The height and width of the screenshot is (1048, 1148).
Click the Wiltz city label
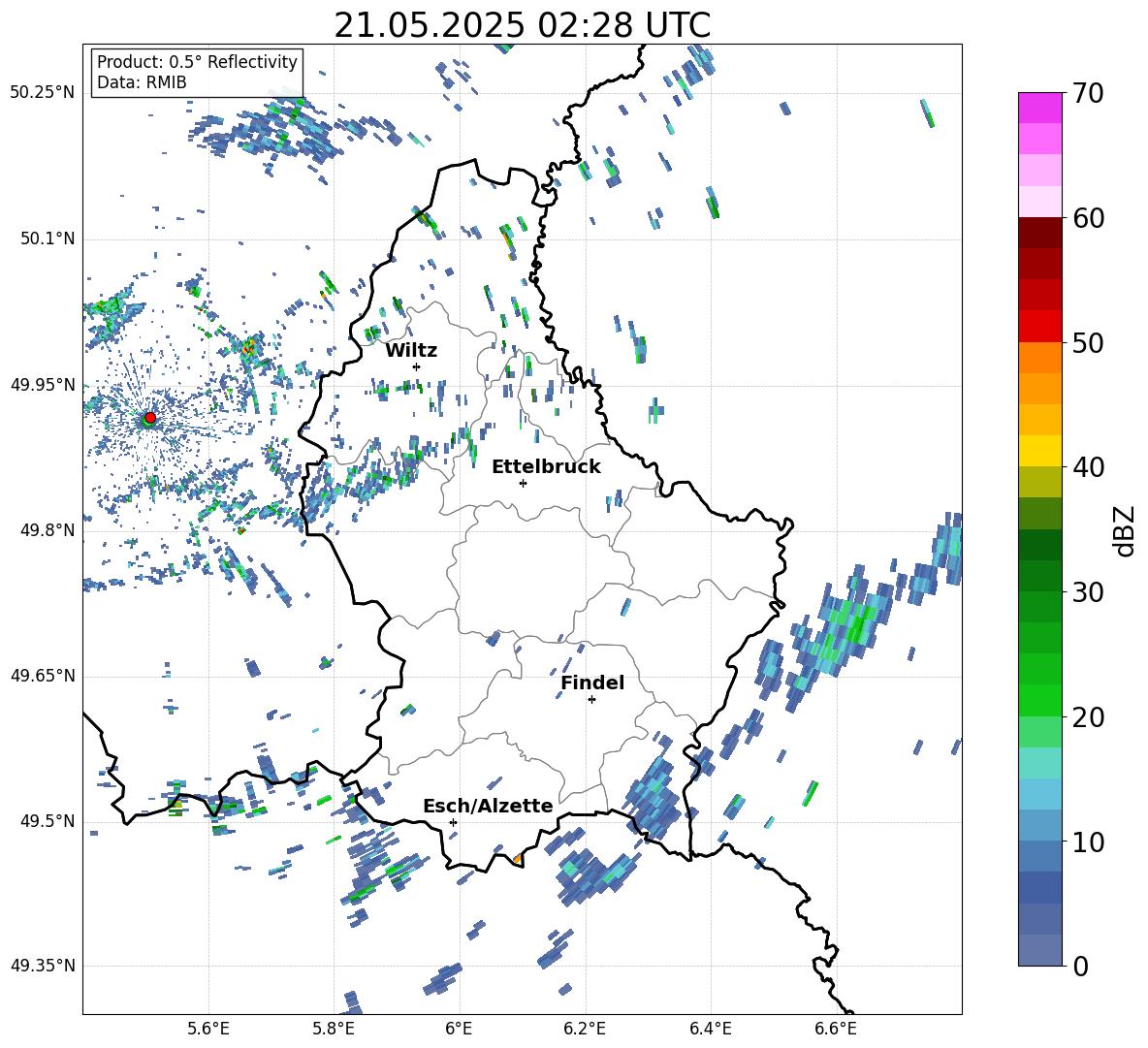pos(411,351)
